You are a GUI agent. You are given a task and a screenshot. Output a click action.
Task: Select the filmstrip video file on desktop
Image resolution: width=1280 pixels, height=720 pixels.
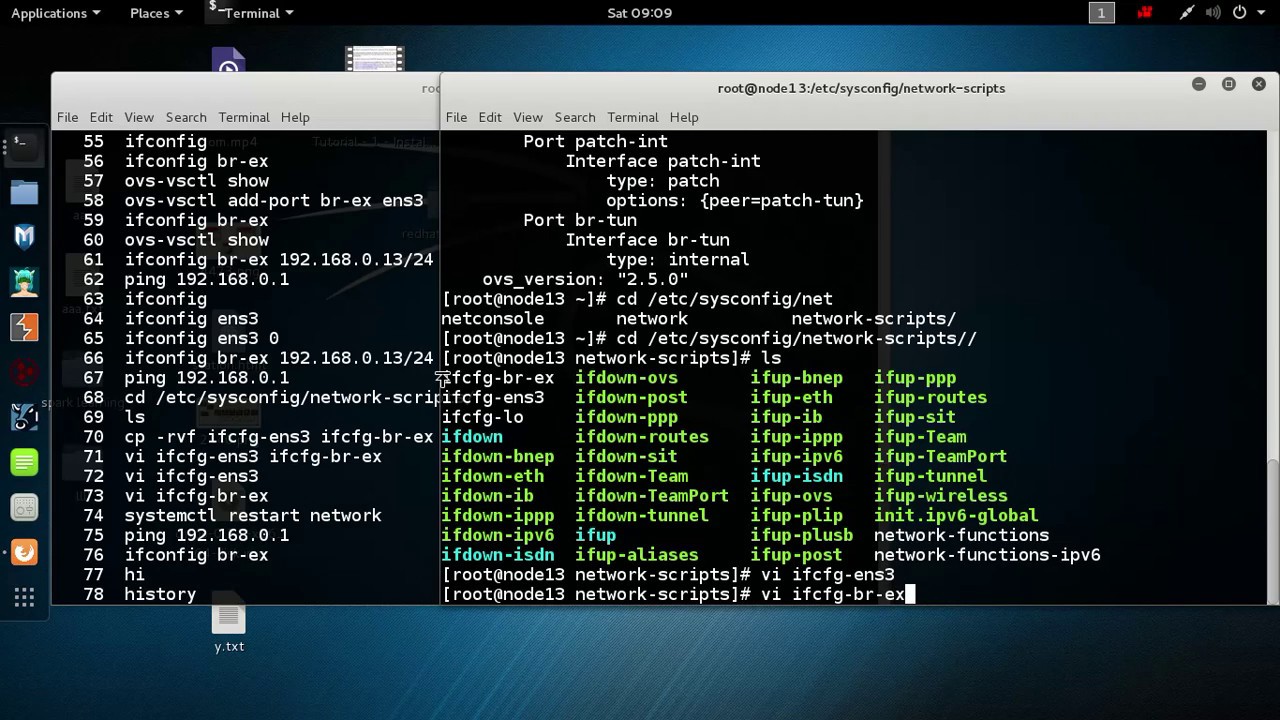374,59
